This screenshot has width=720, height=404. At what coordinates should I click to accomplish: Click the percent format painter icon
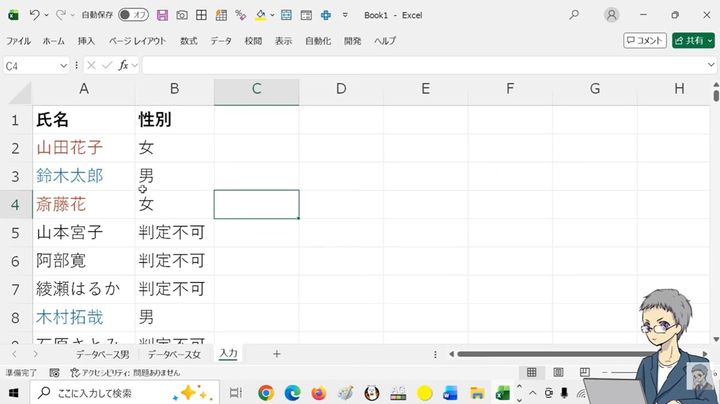click(x=240, y=15)
